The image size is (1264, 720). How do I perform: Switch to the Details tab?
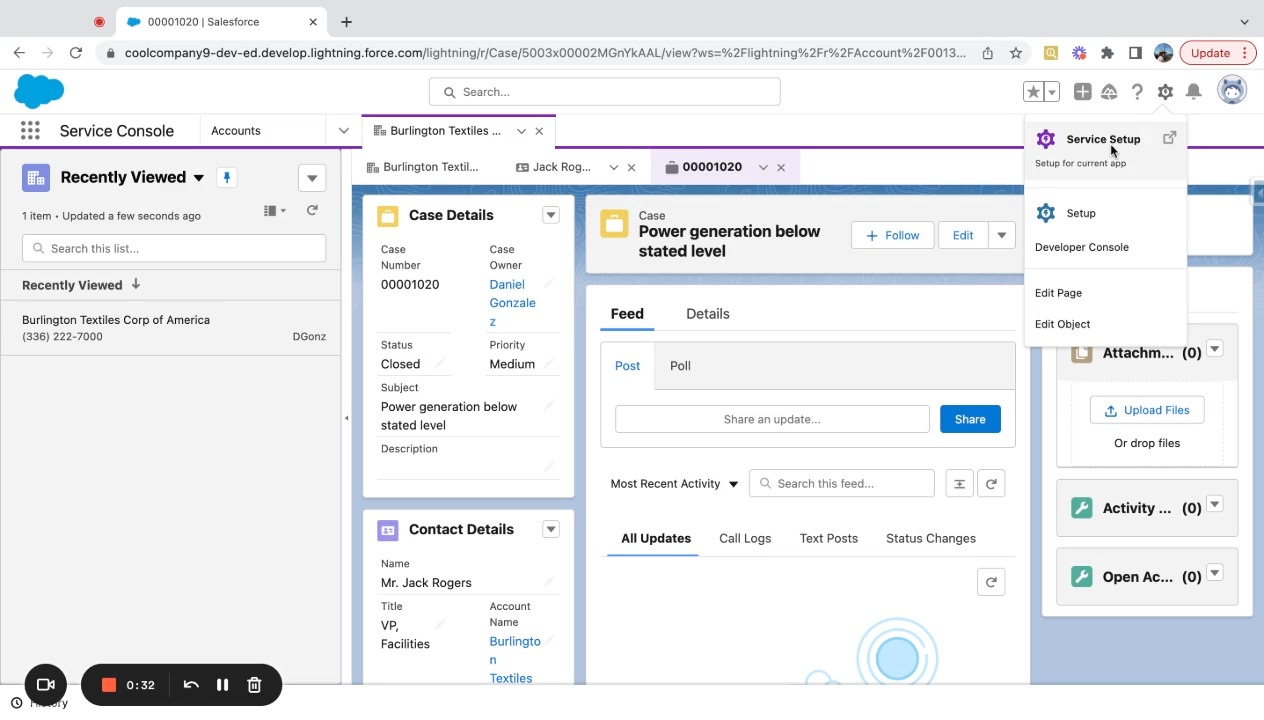[x=707, y=314]
